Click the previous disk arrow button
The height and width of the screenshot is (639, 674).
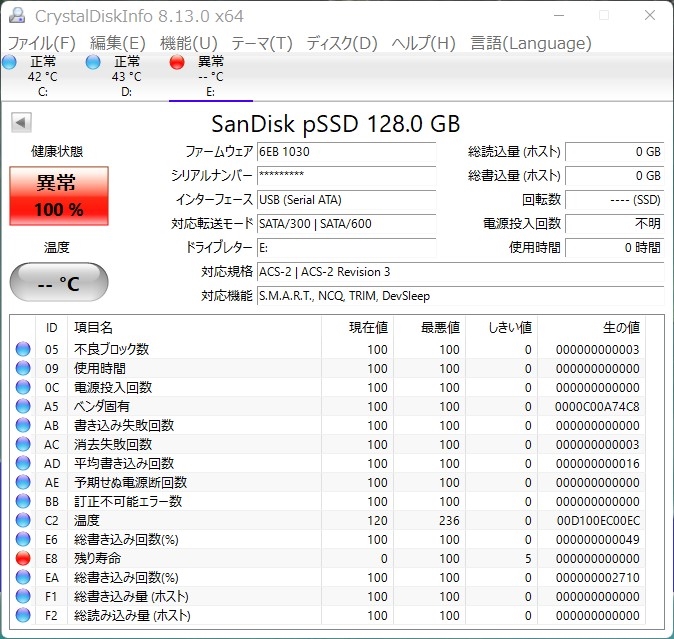click(x=21, y=123)
